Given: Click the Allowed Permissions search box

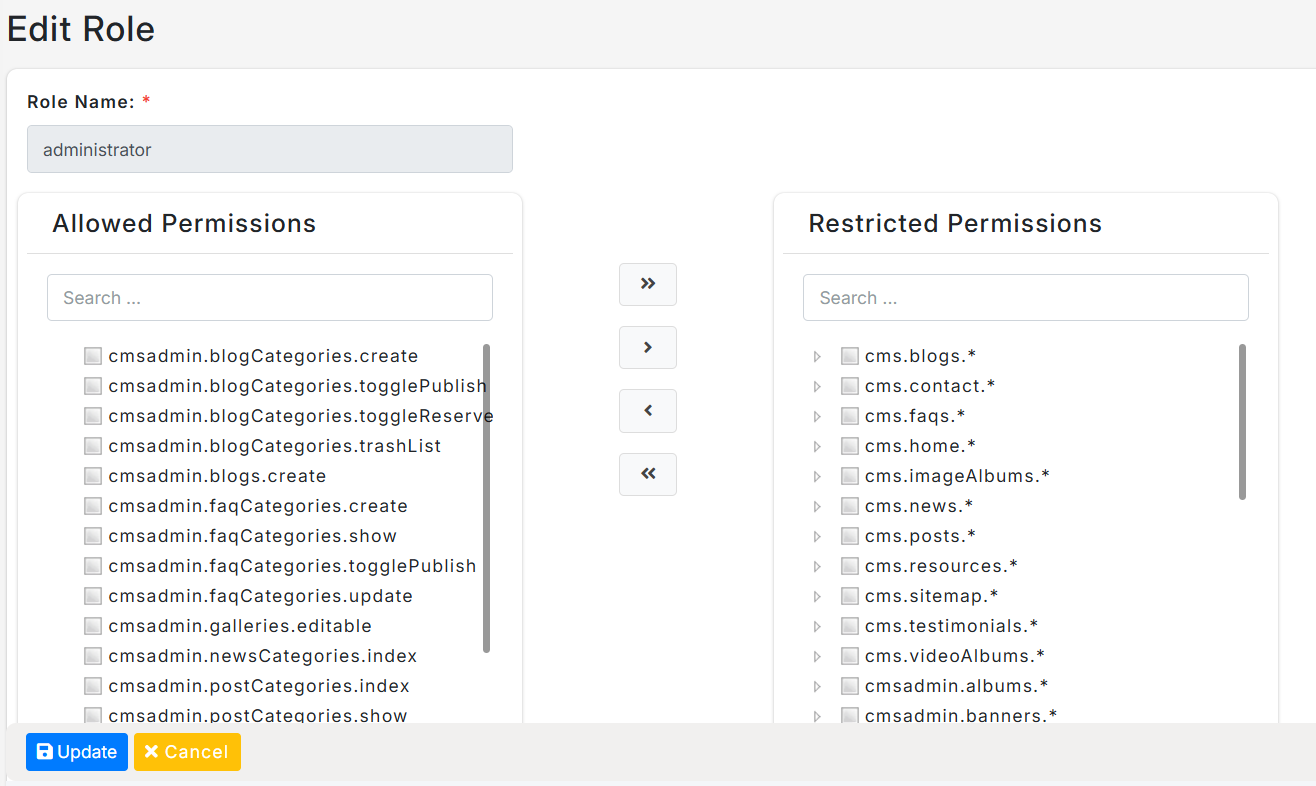Looking at the screenshot, I should pos(270,298).
